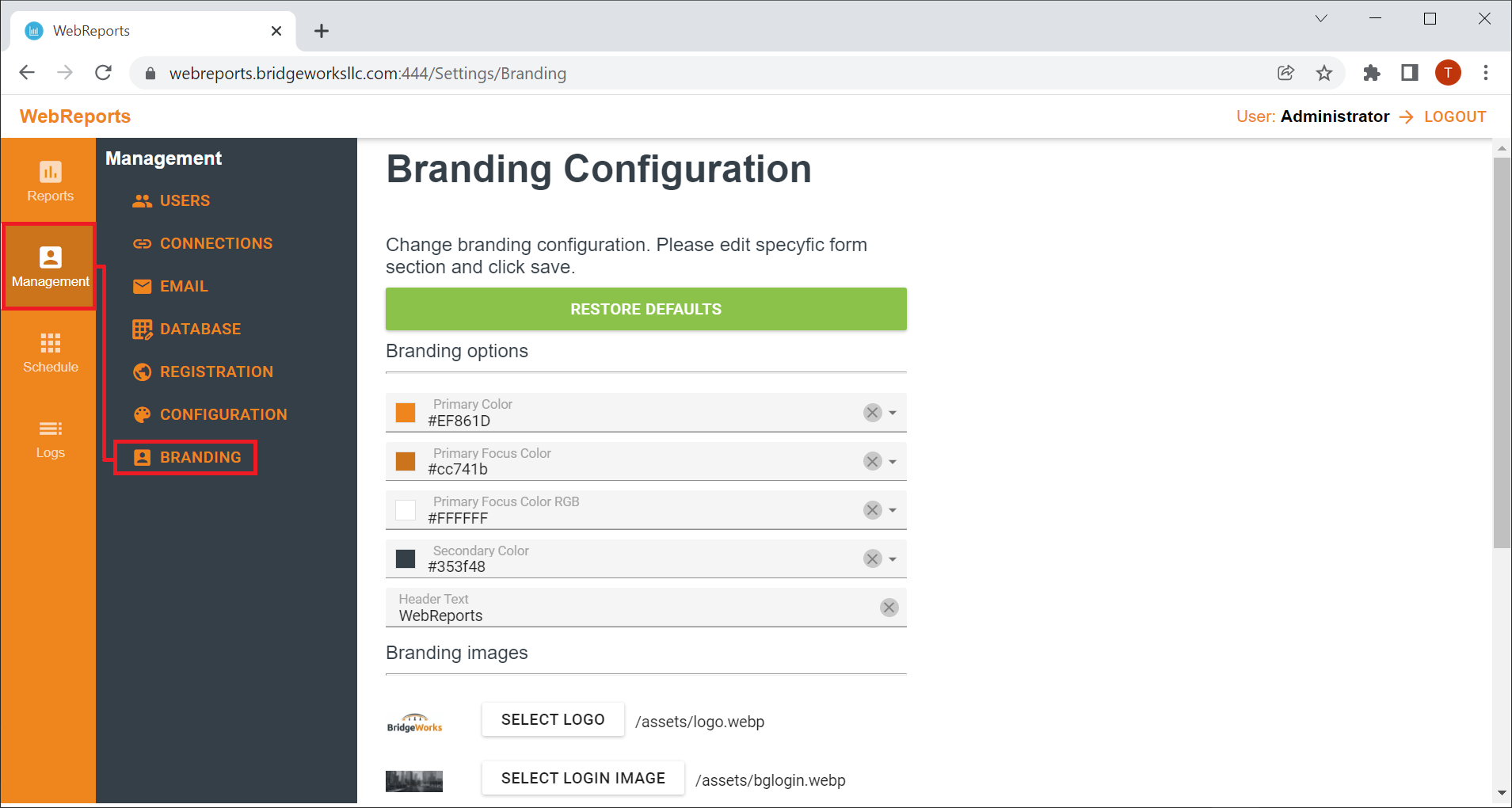This screenshot has height=808, width=1512.
Task: Open Chrome three-dot menu
Action: coord(1486,73)
